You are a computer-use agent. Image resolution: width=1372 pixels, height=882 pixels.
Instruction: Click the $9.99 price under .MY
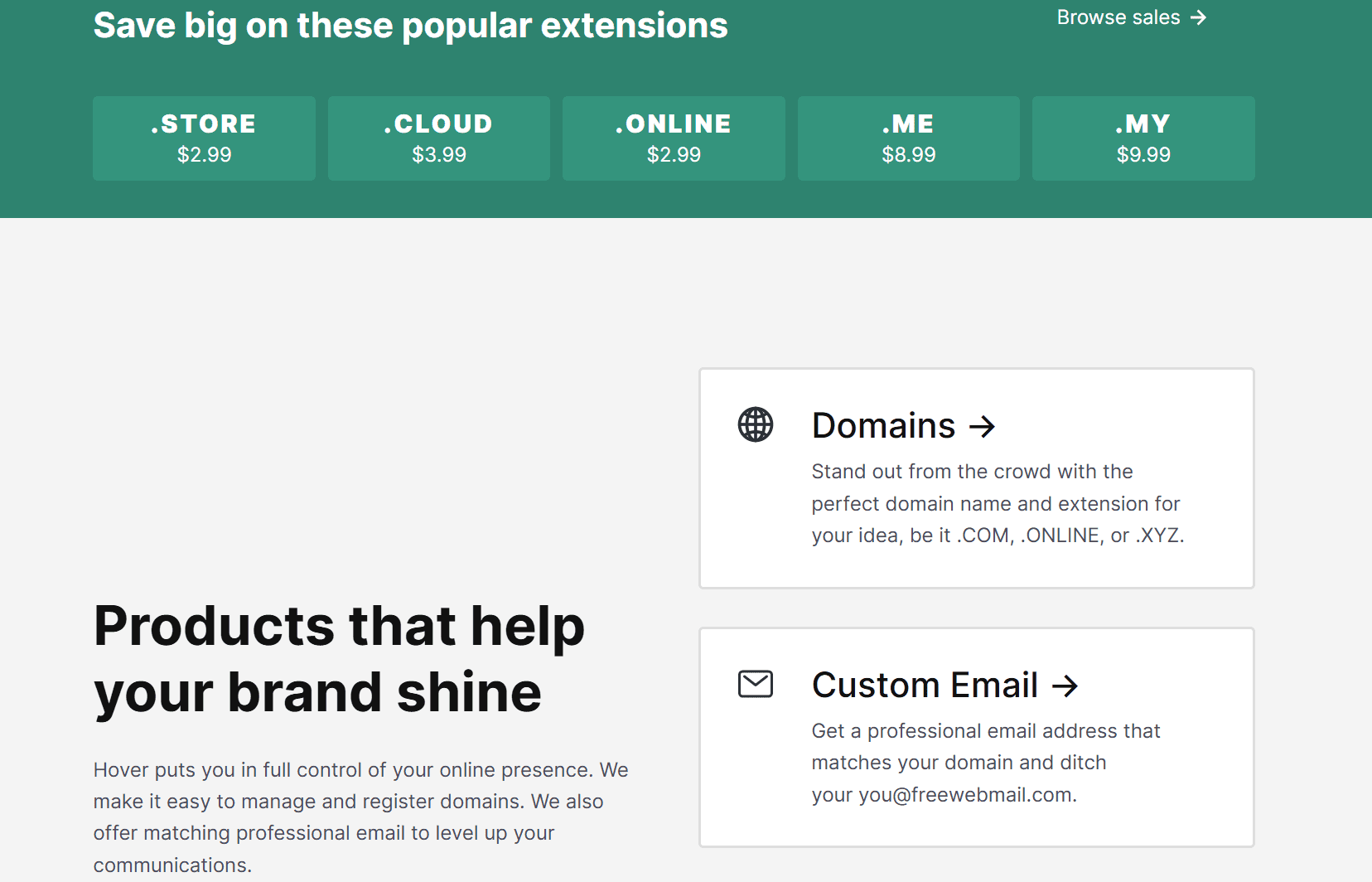coord(1143,155)
